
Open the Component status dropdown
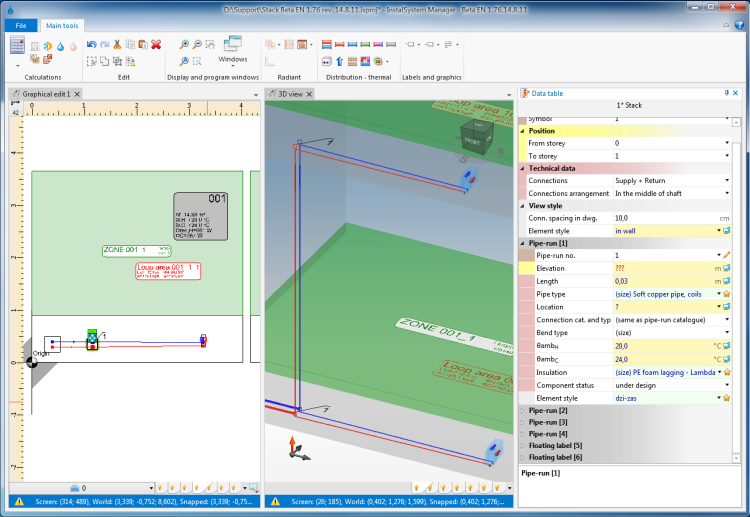click(727, 385)
